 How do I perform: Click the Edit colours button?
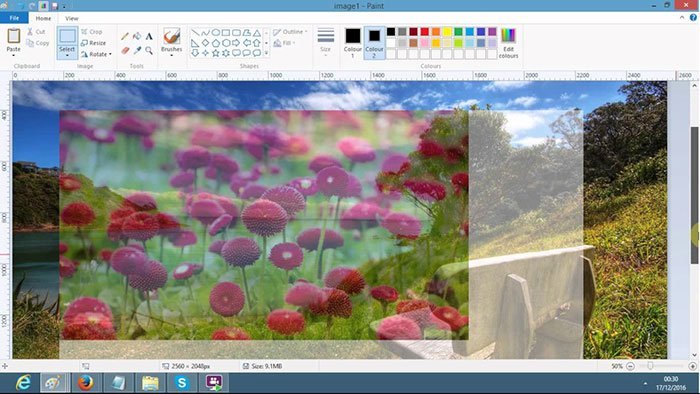coord(508,43)
